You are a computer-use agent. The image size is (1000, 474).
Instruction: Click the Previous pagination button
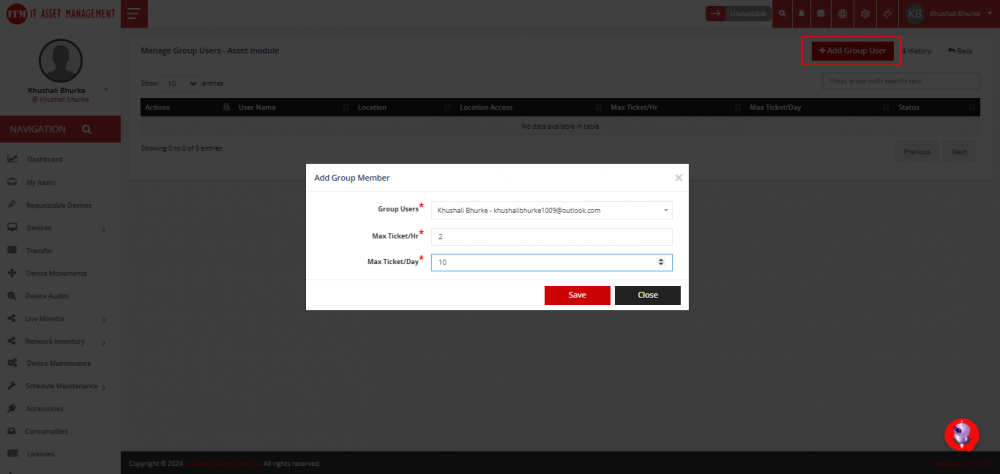coord(917,152)
